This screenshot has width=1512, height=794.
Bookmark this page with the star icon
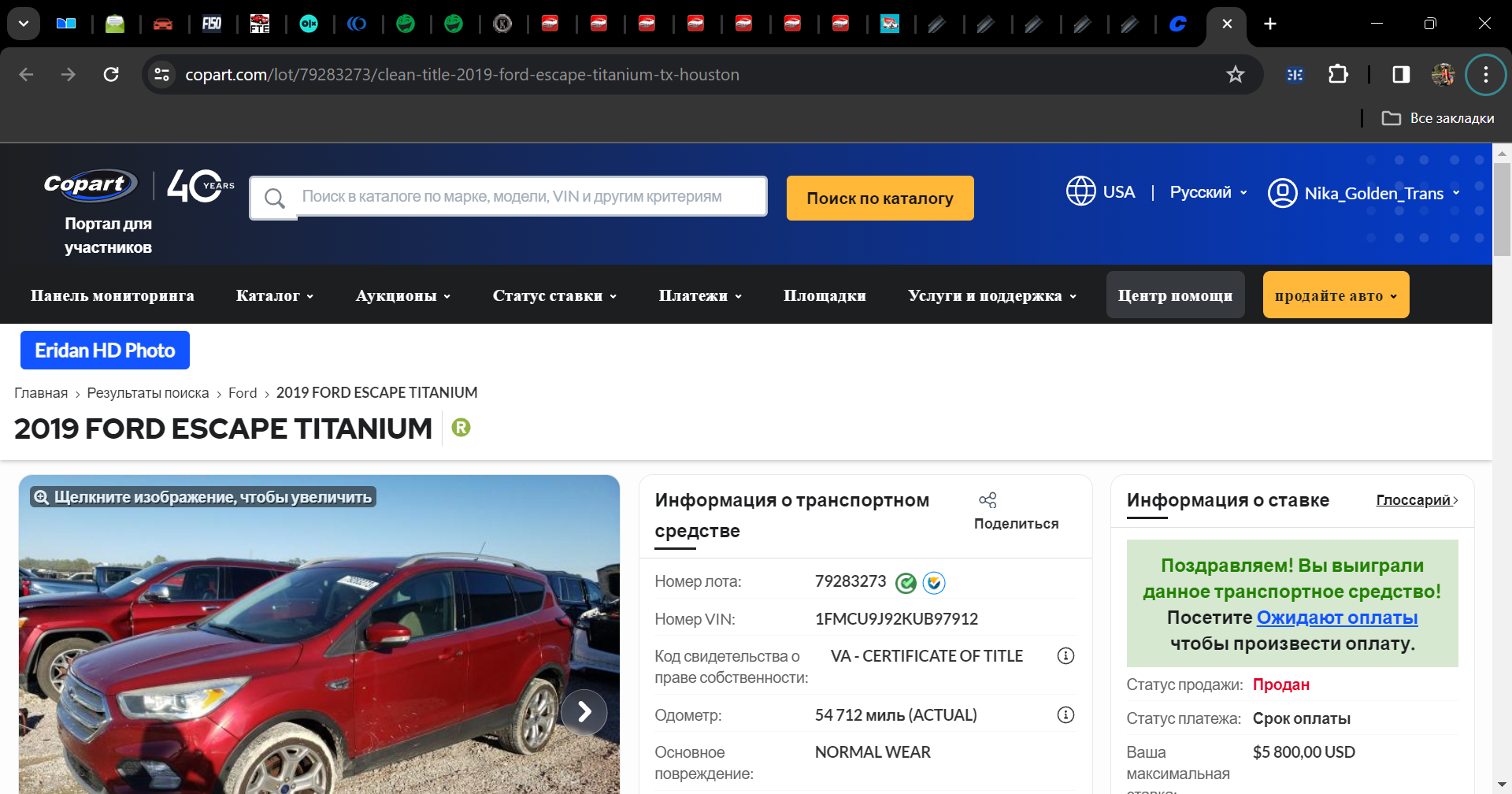1235,74
